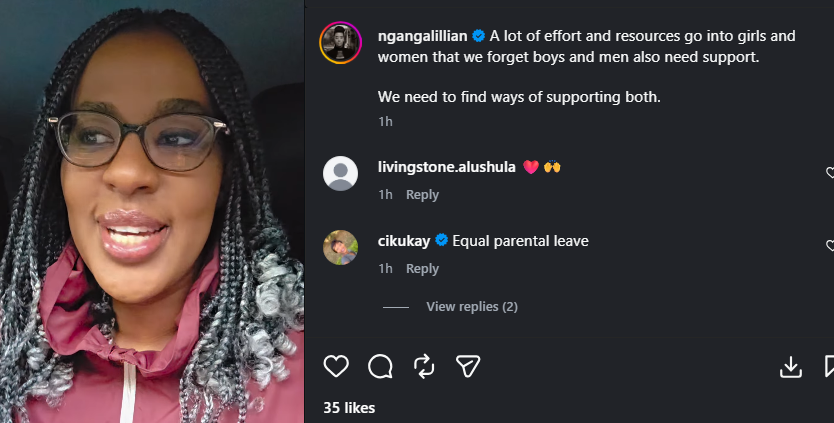Tap the repost arrows icon
The height and width of the screenshot is (423, 834).
click(424, 366)
